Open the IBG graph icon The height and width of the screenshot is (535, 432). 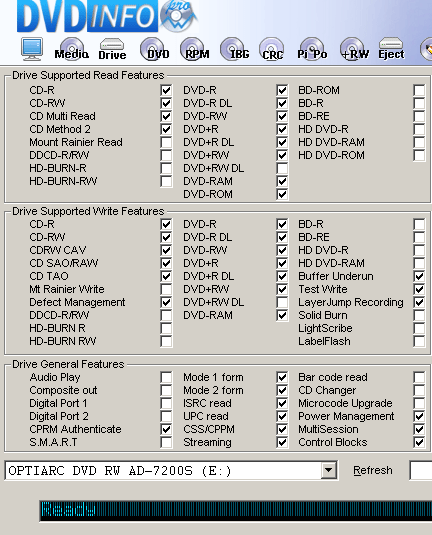[235, 49]
